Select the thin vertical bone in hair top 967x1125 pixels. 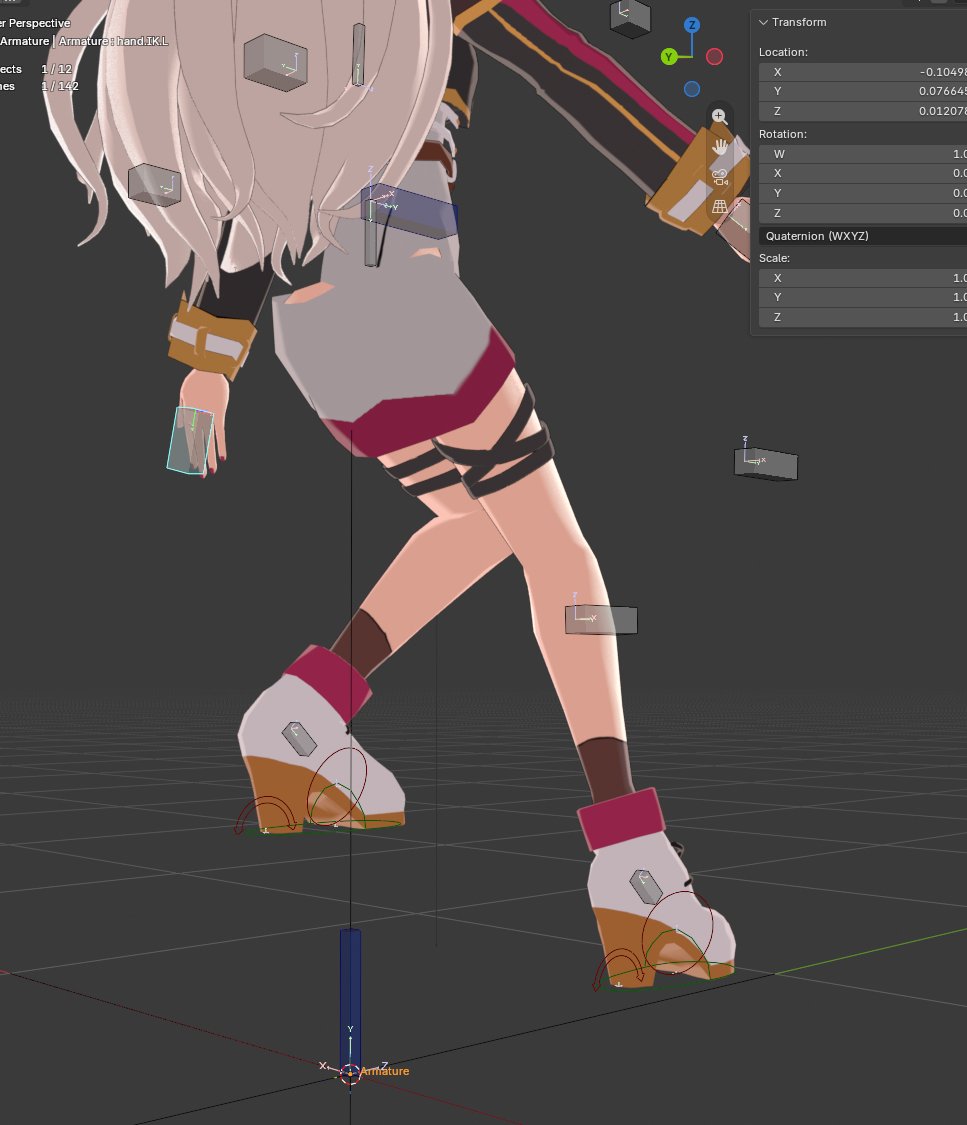359,55
